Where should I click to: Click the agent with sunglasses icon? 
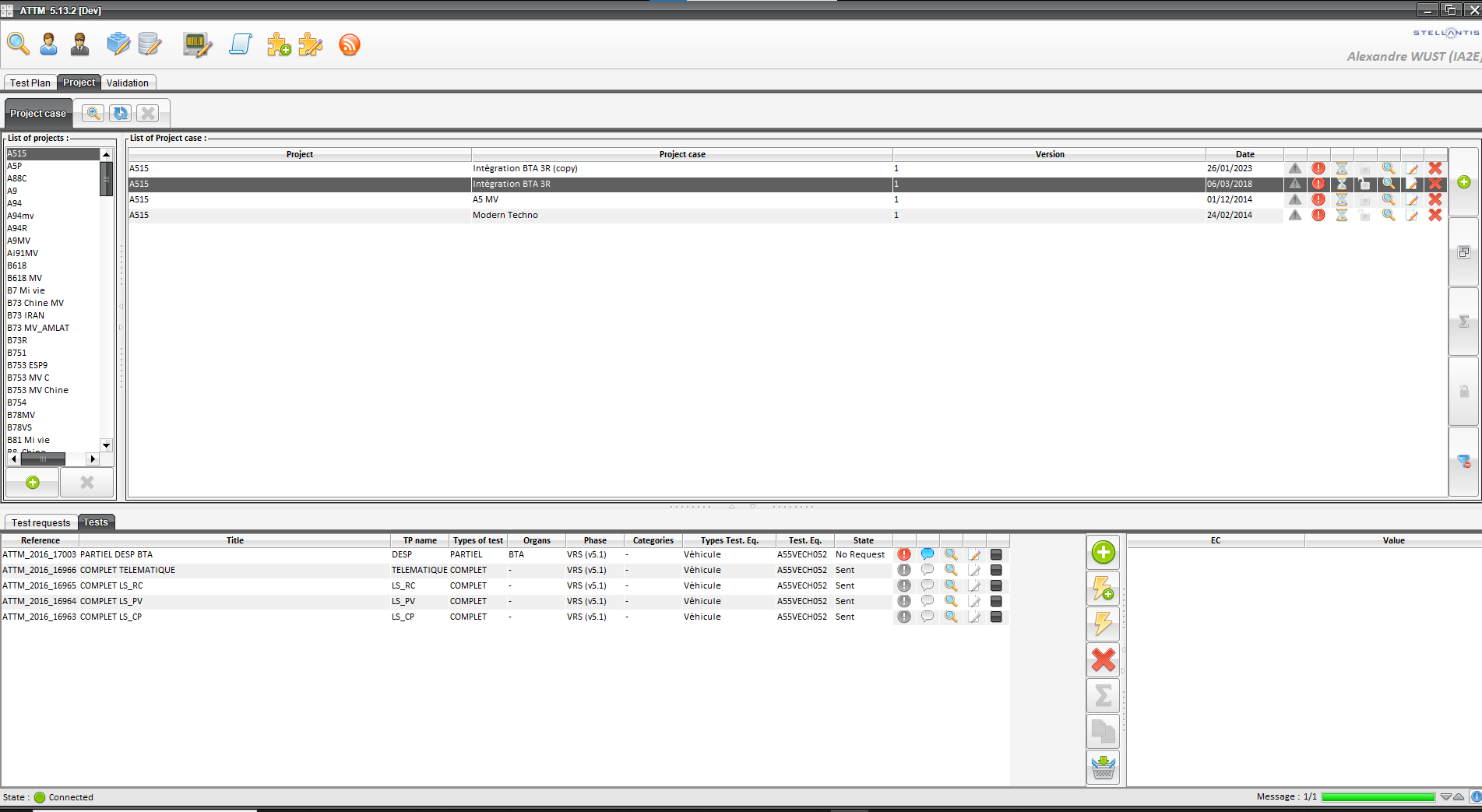point(79,45)
